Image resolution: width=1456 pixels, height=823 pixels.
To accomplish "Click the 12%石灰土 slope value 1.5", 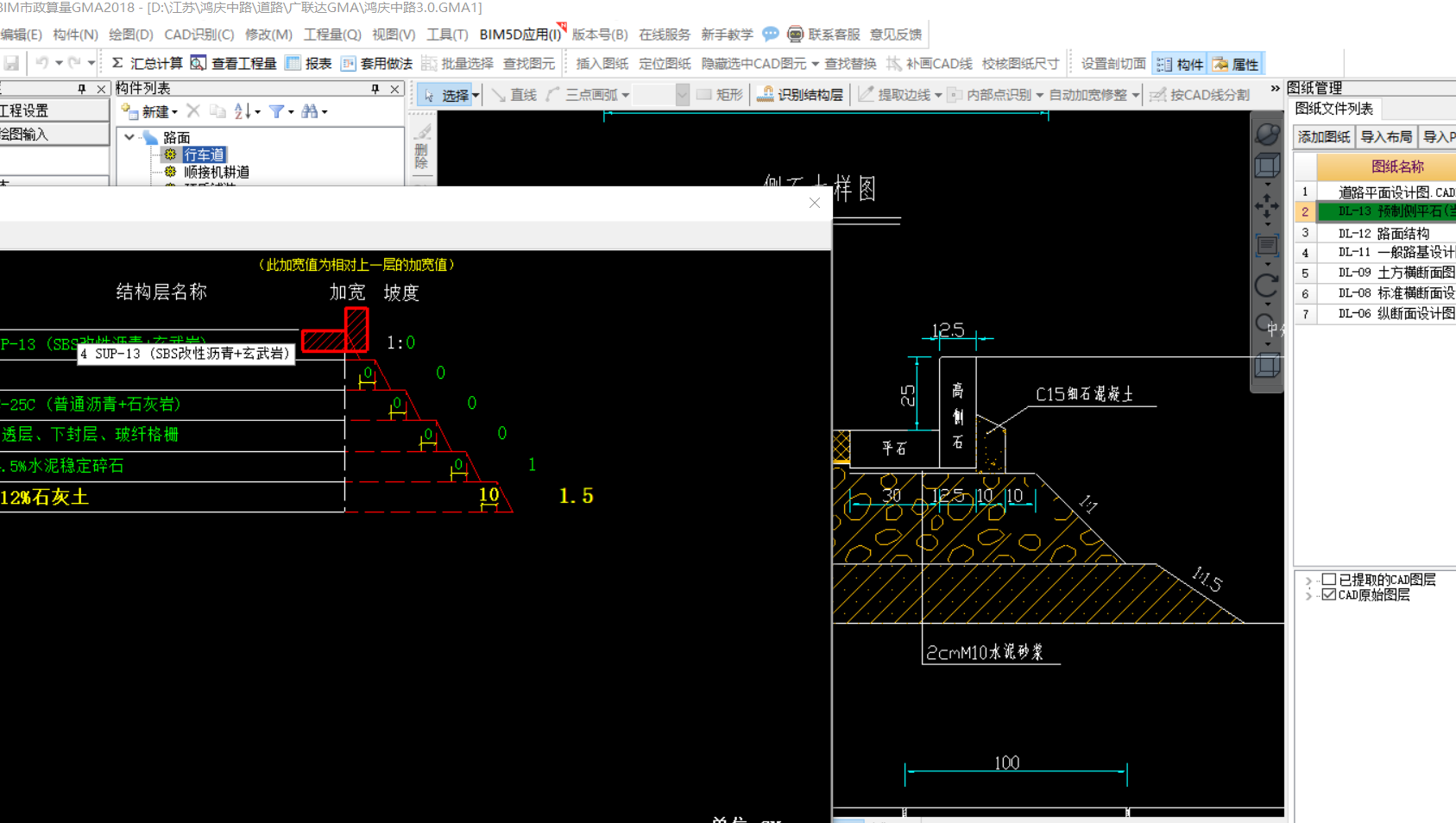I will click(x=577, y=496).
